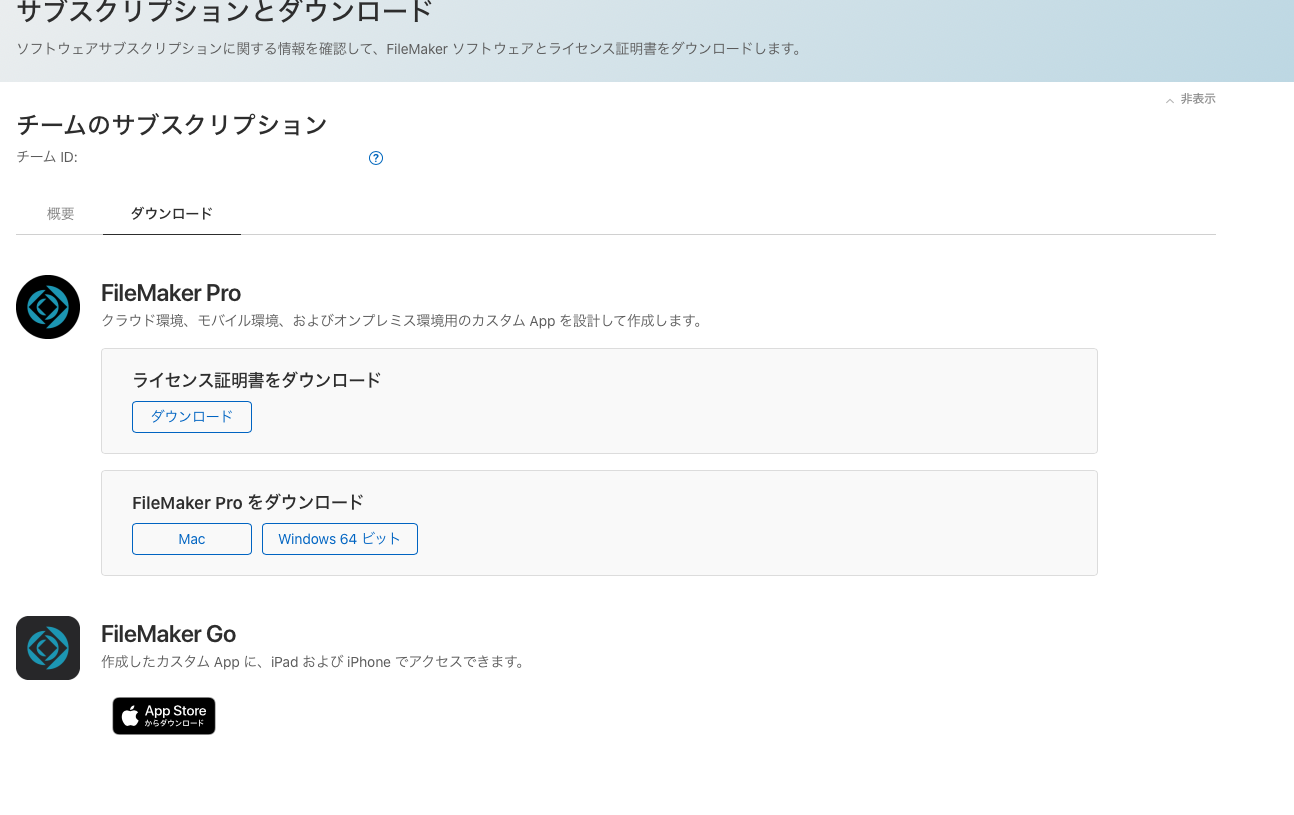Image resolution: width=1294 pixels, height=815 pixels.
Task: Click the ライセンス証明書をダウンロード section label
Action: 257,380
